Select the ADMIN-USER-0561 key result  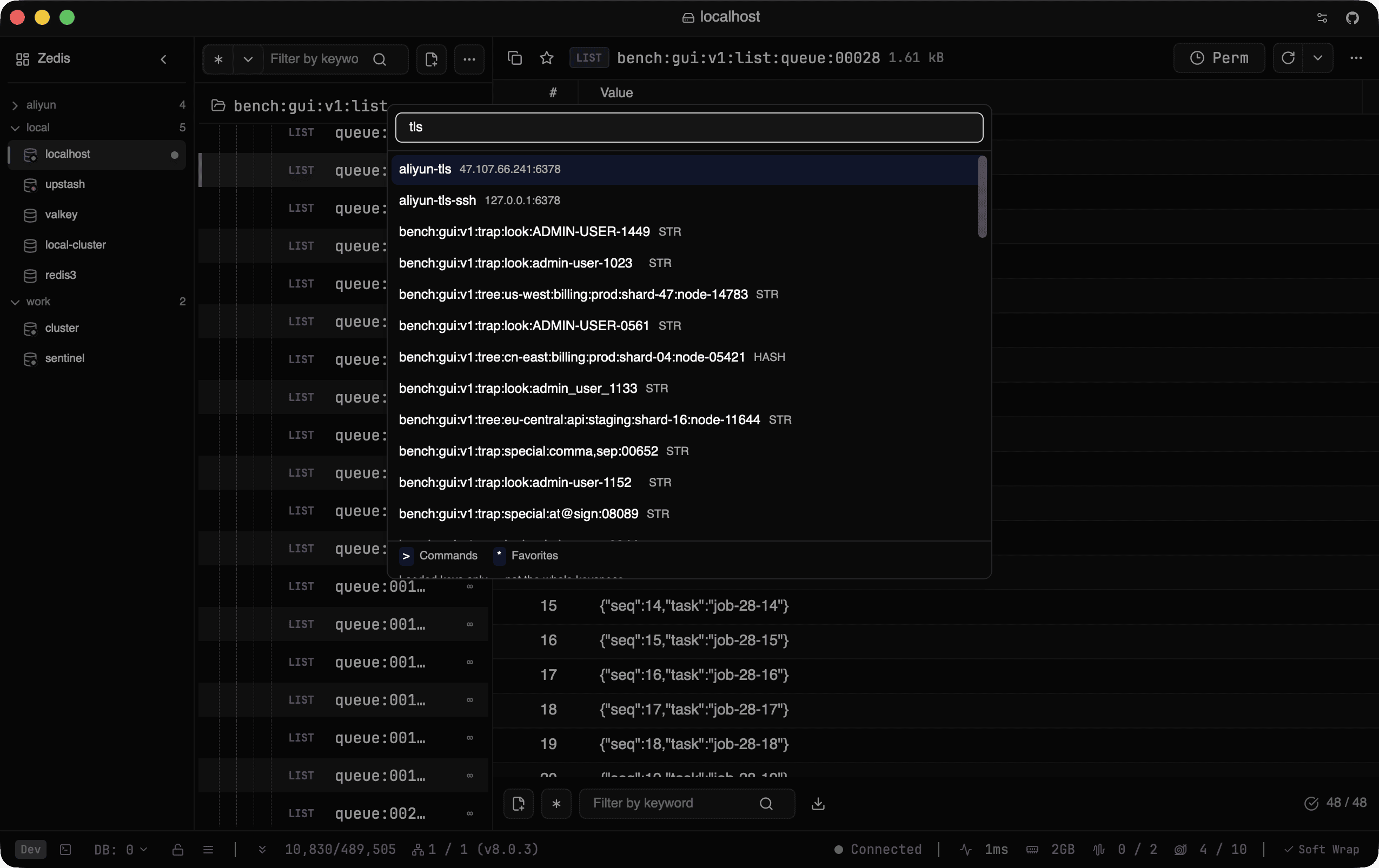point(684,325)
